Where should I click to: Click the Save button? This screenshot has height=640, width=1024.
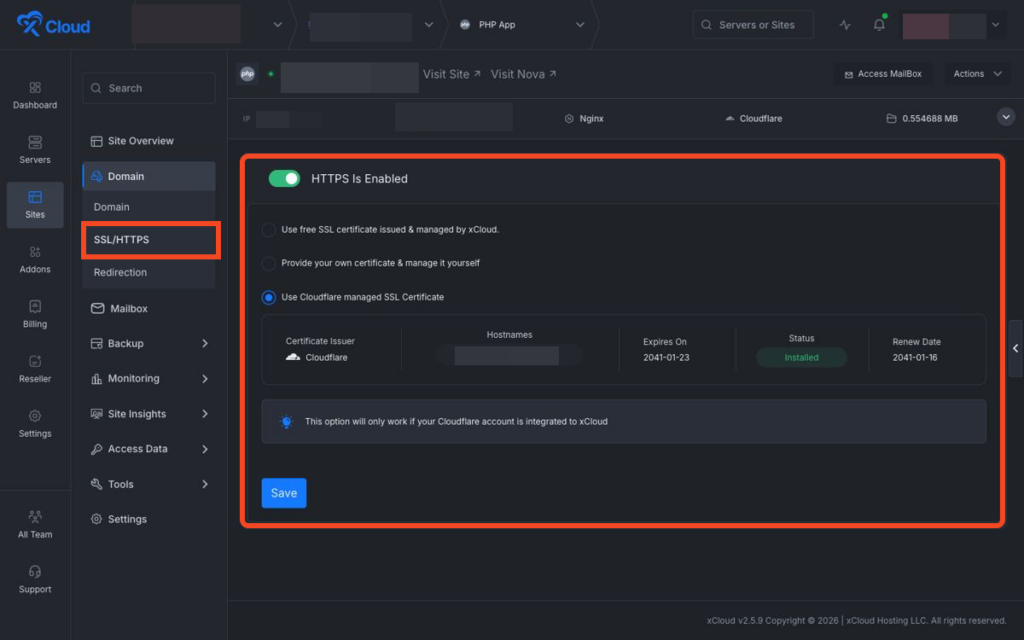[x=284, y=493]
